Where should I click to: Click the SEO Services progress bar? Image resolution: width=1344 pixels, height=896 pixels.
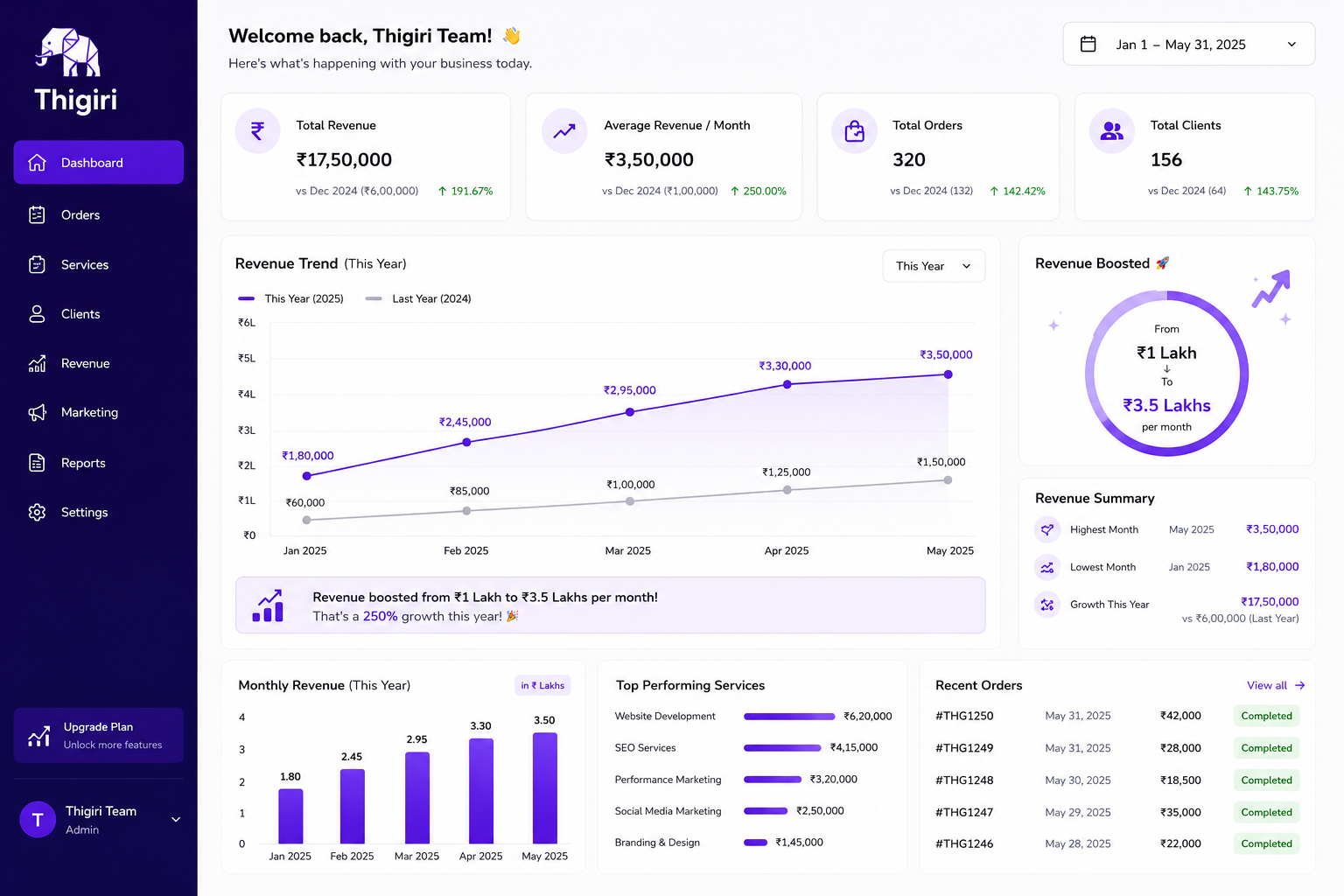(782, 747)
